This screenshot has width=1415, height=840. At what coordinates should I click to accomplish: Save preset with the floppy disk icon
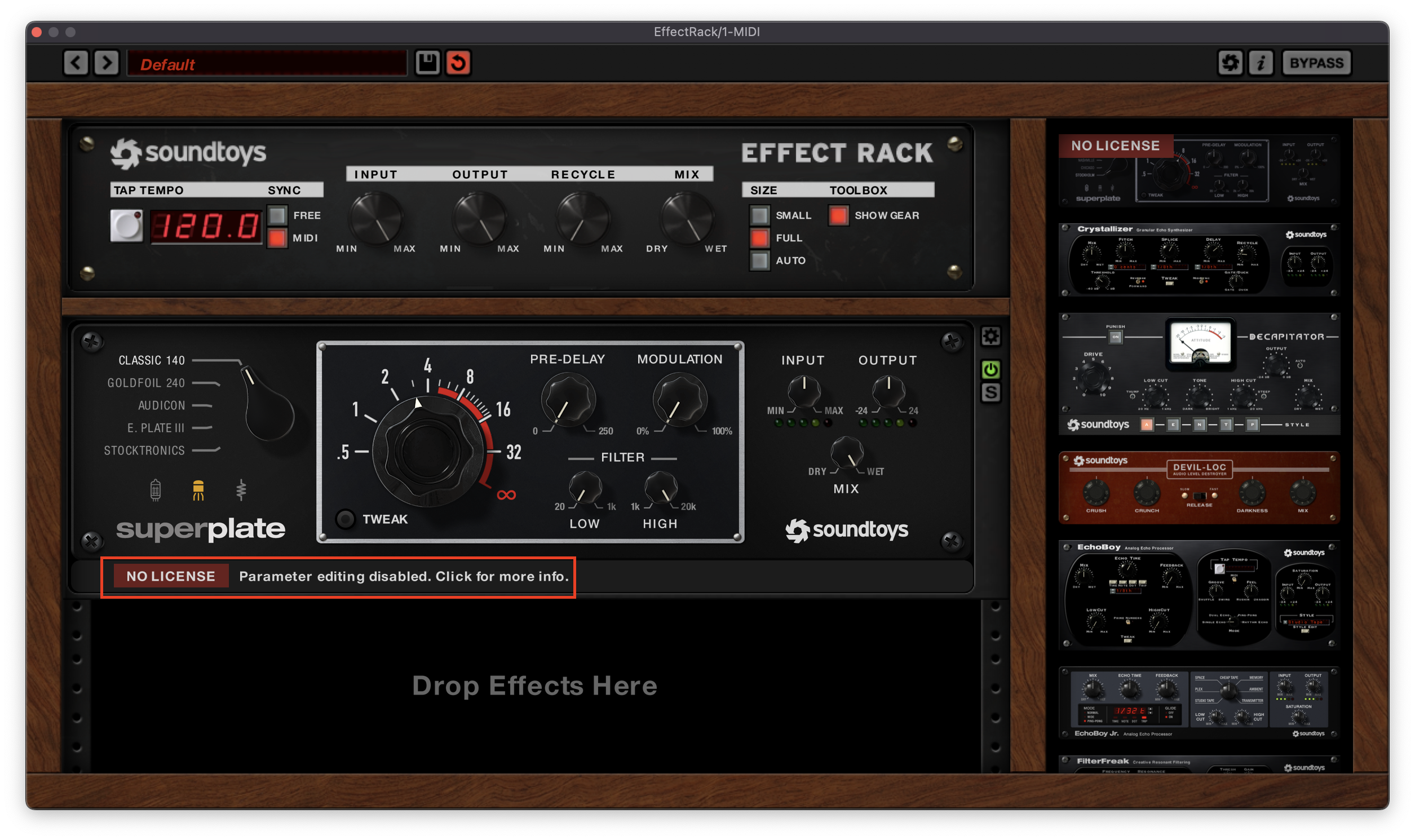pos(427,63)
